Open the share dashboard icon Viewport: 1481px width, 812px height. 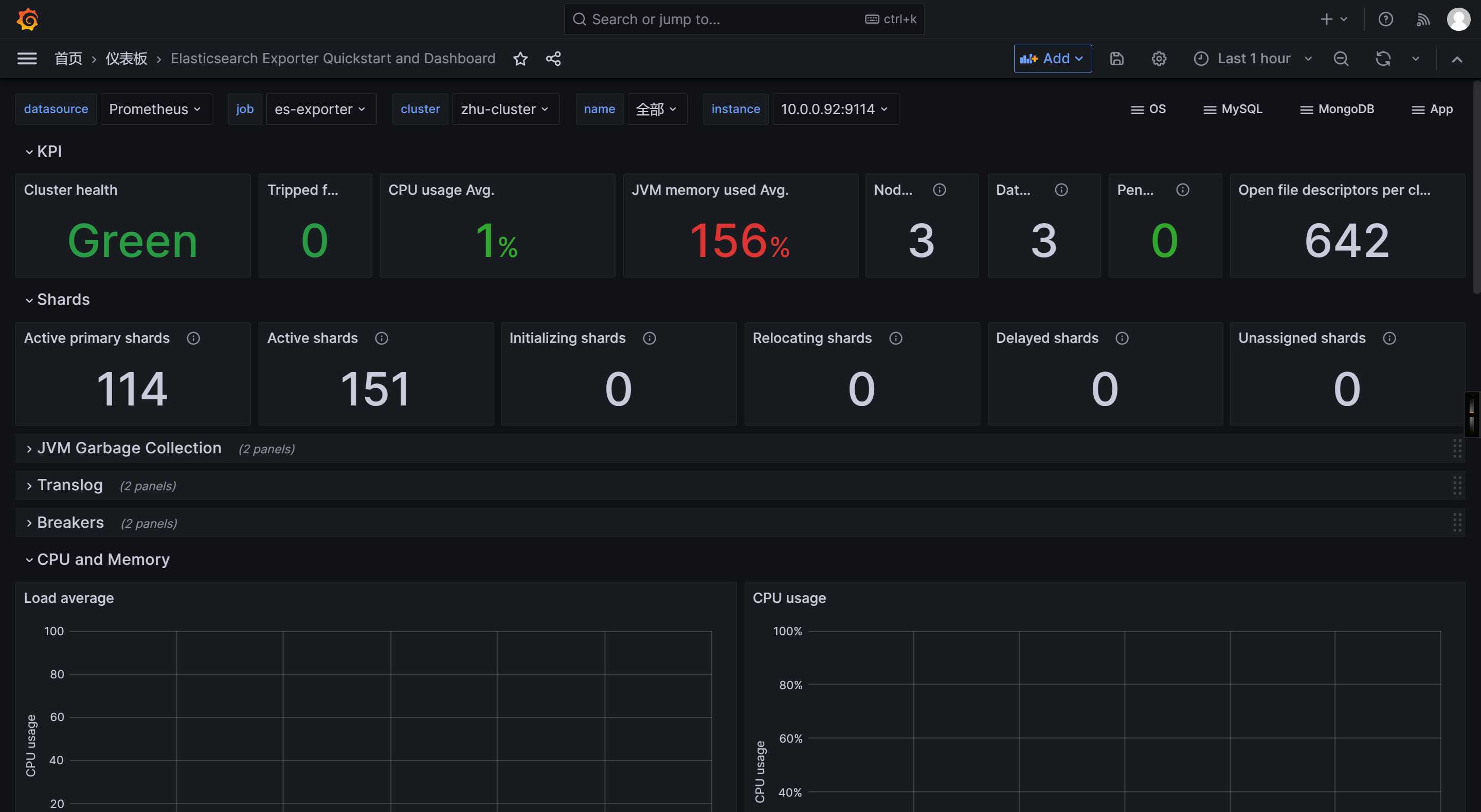pyautogui.click(x=553, y=59)
